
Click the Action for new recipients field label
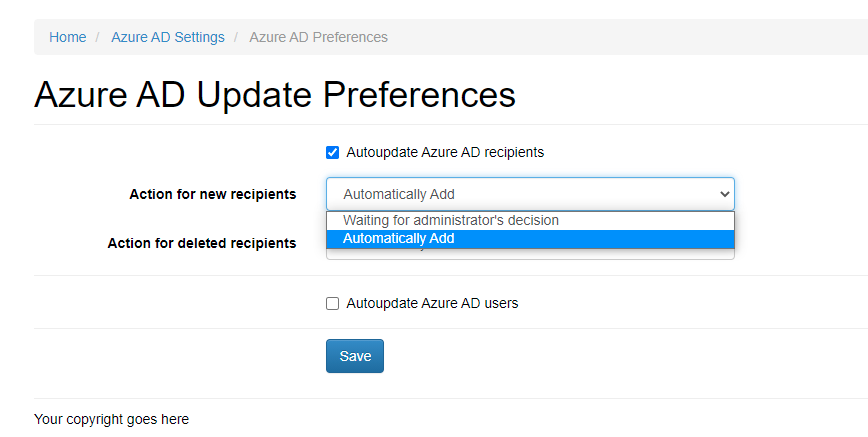tap(212, 194)
